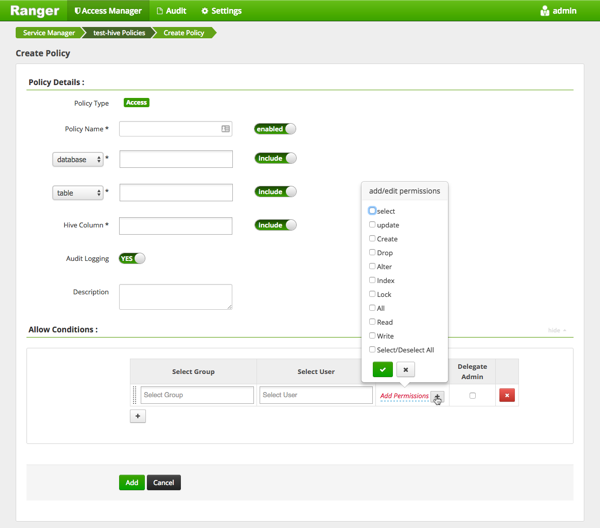Collapse Allow Conditions with hide link
Screen dimensions: 600x528
[557, 330]
